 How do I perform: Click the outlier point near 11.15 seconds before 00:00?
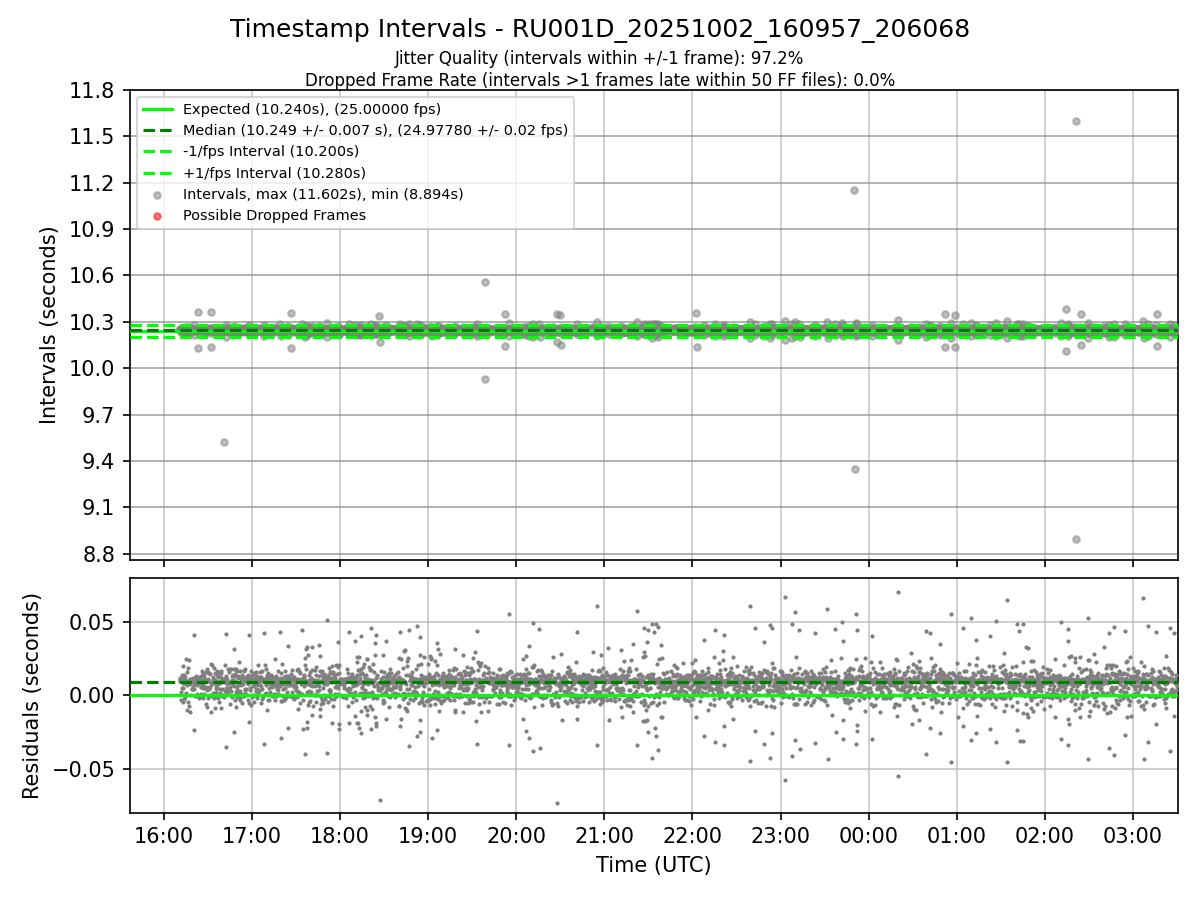tap(854, 190)
